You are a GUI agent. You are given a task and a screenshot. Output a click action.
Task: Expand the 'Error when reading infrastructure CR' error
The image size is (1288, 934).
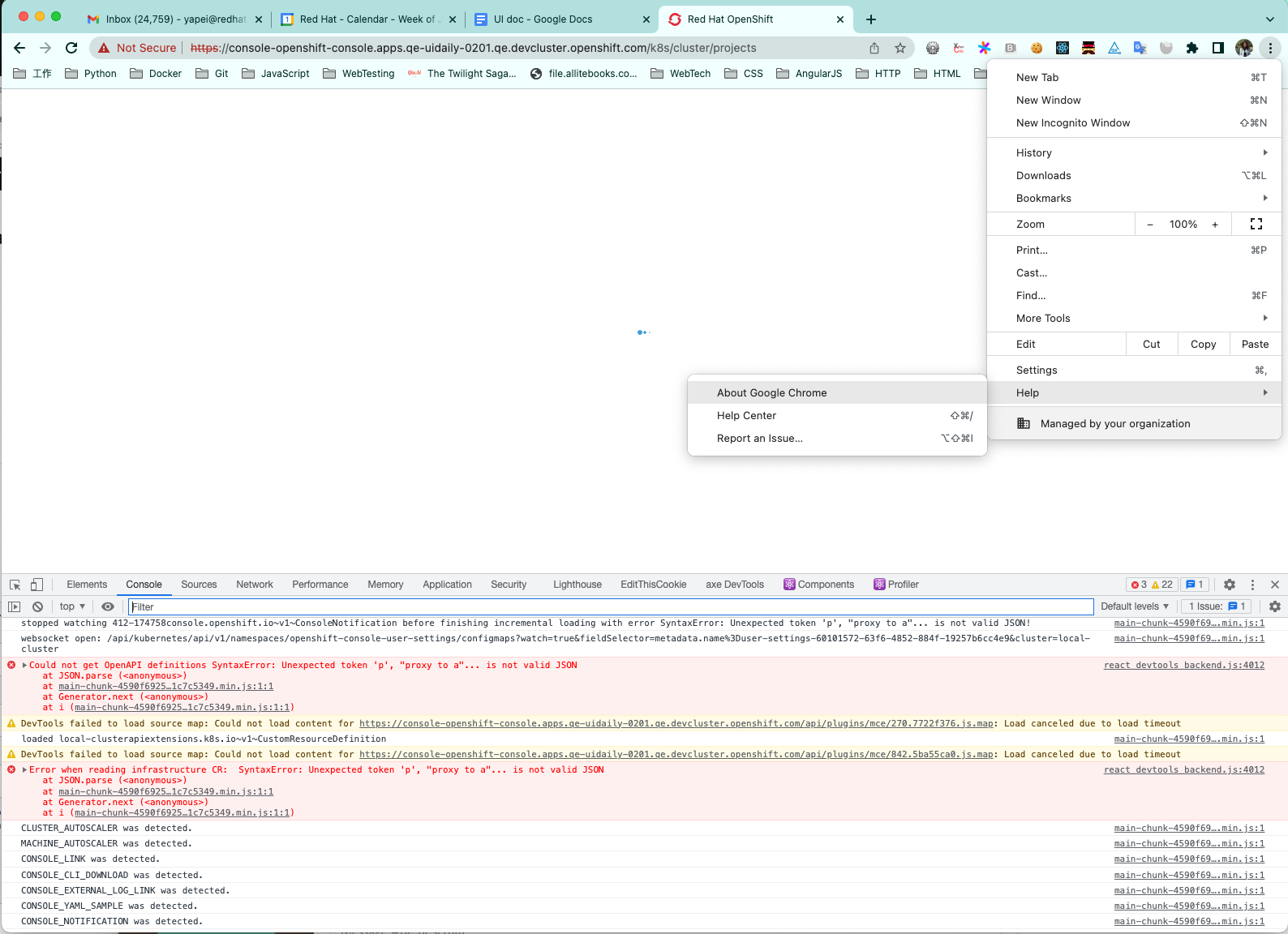coord(25,770)
